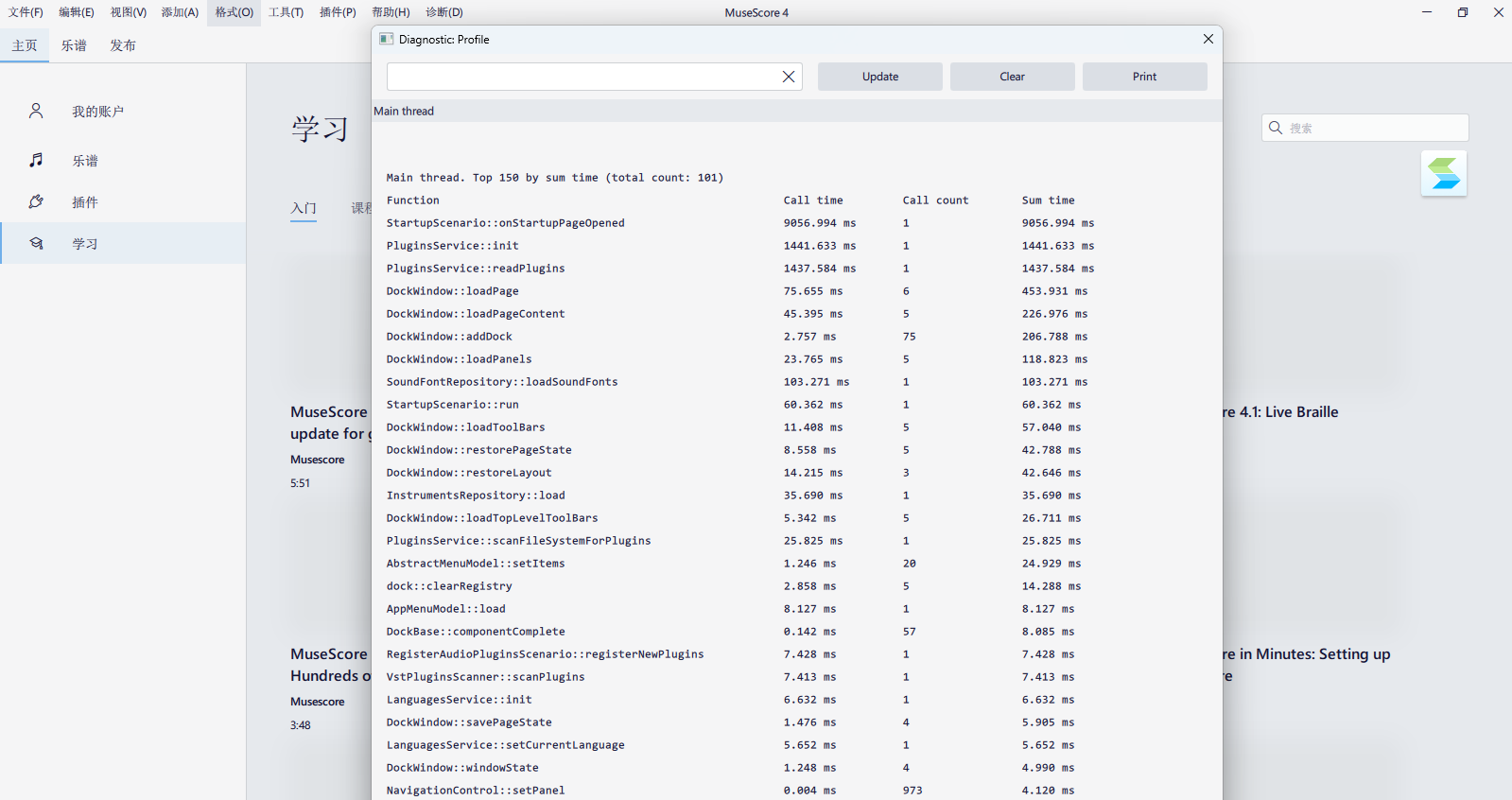Click the graduation cap learn icon
This screenshot has height=800, width=1512.
click(x=36, y=243)
